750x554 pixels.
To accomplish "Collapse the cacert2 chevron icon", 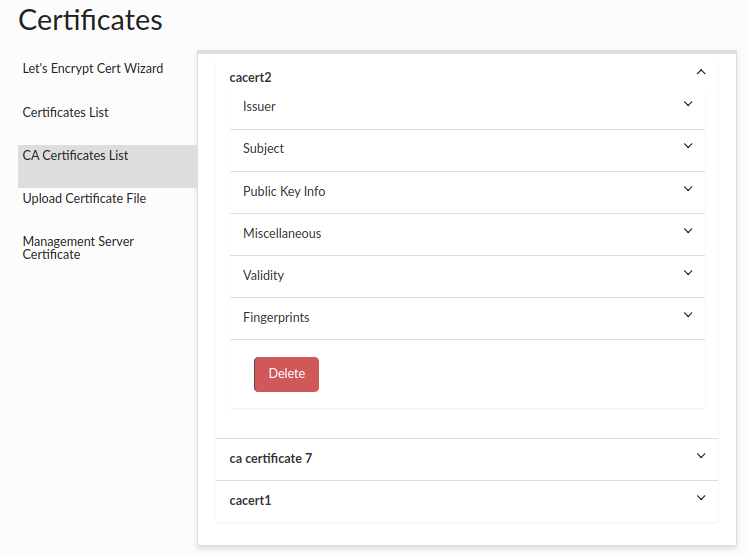I will pos(701,72).
